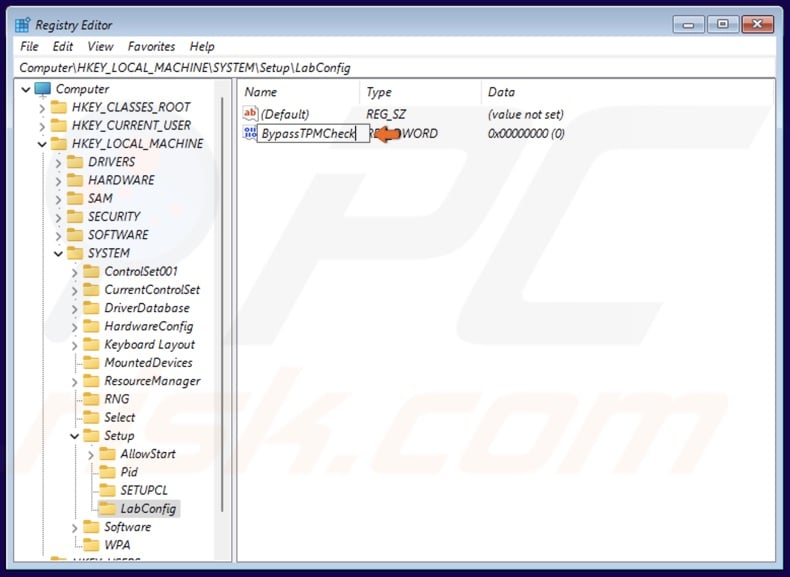Click the ControlSet001 folder icon
This screenshot has height=577, width=790.
click(91, 271)
